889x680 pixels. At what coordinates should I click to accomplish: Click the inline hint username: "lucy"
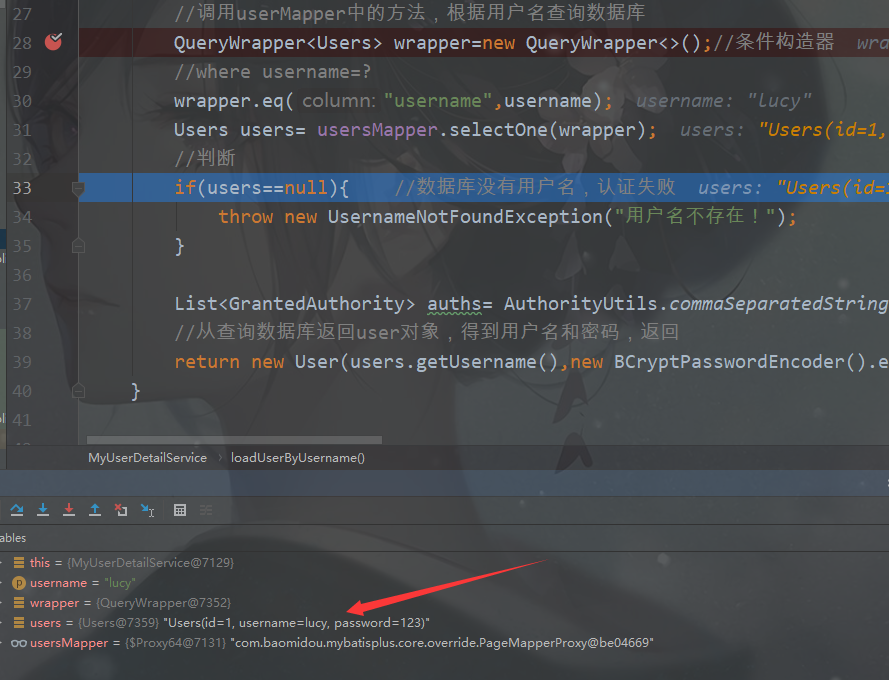(723, 101)
